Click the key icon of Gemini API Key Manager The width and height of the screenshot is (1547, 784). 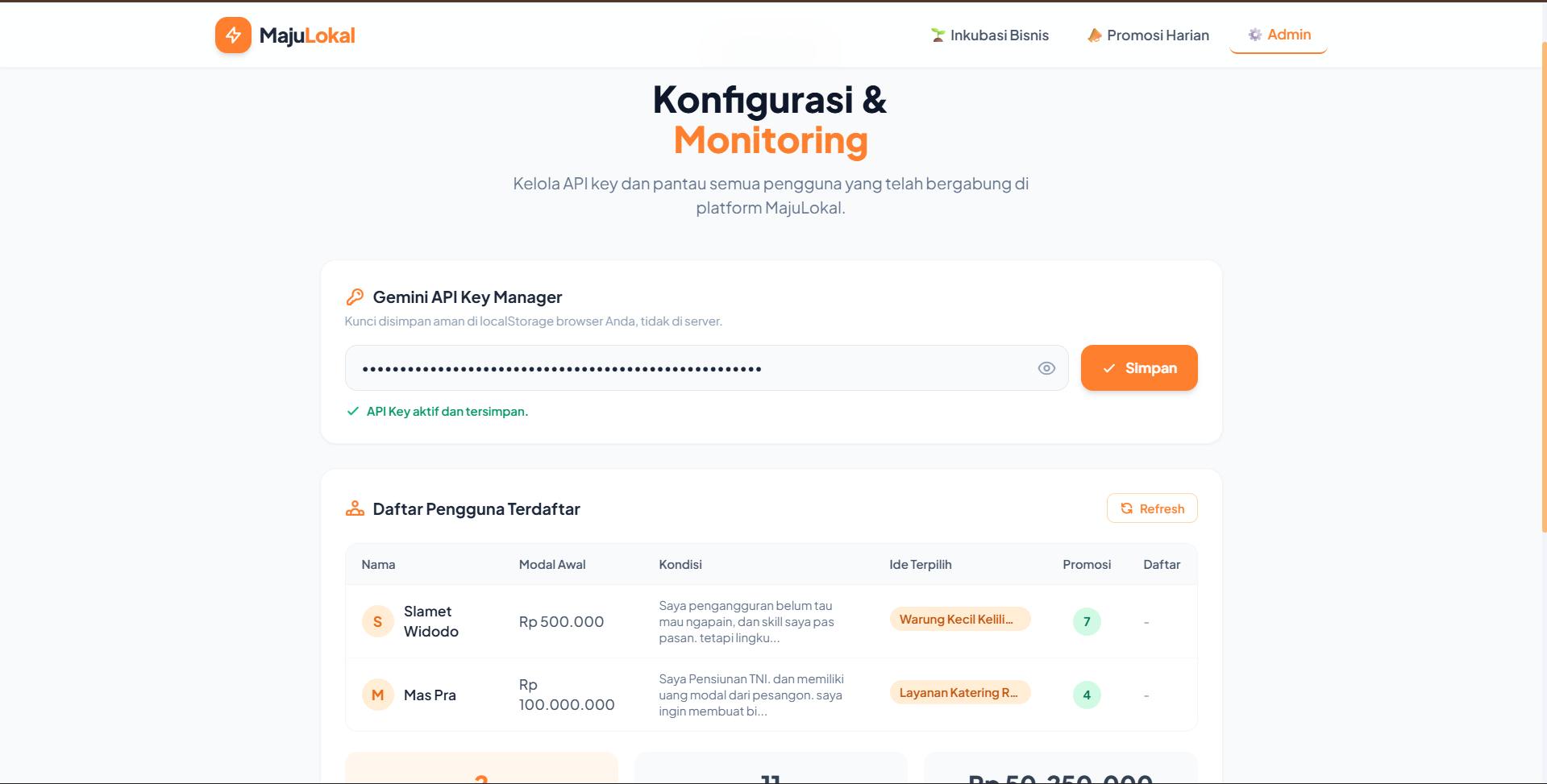(355, 297)
